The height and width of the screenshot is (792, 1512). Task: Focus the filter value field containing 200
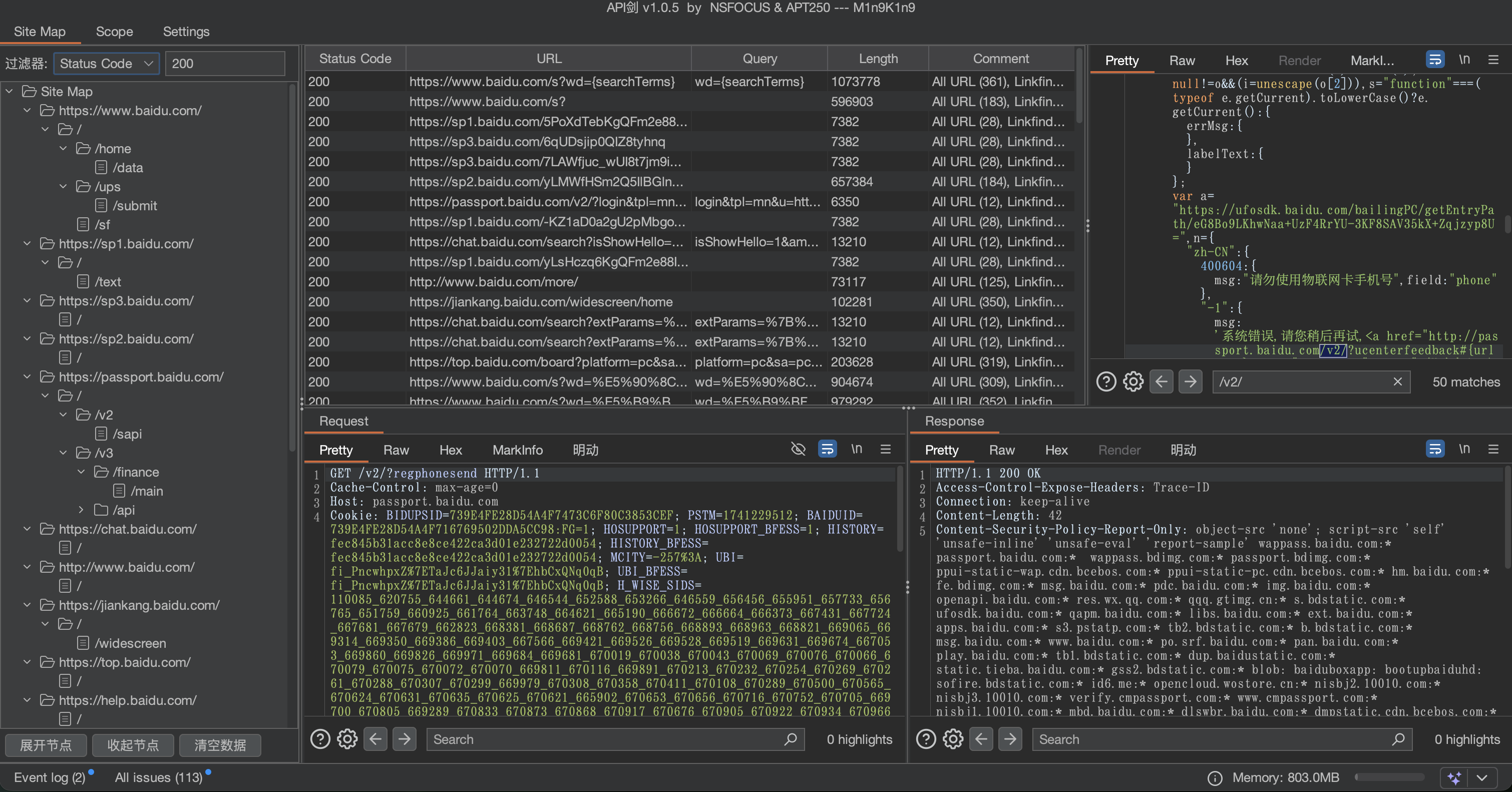pyautogui.click(x=225, y=64)
